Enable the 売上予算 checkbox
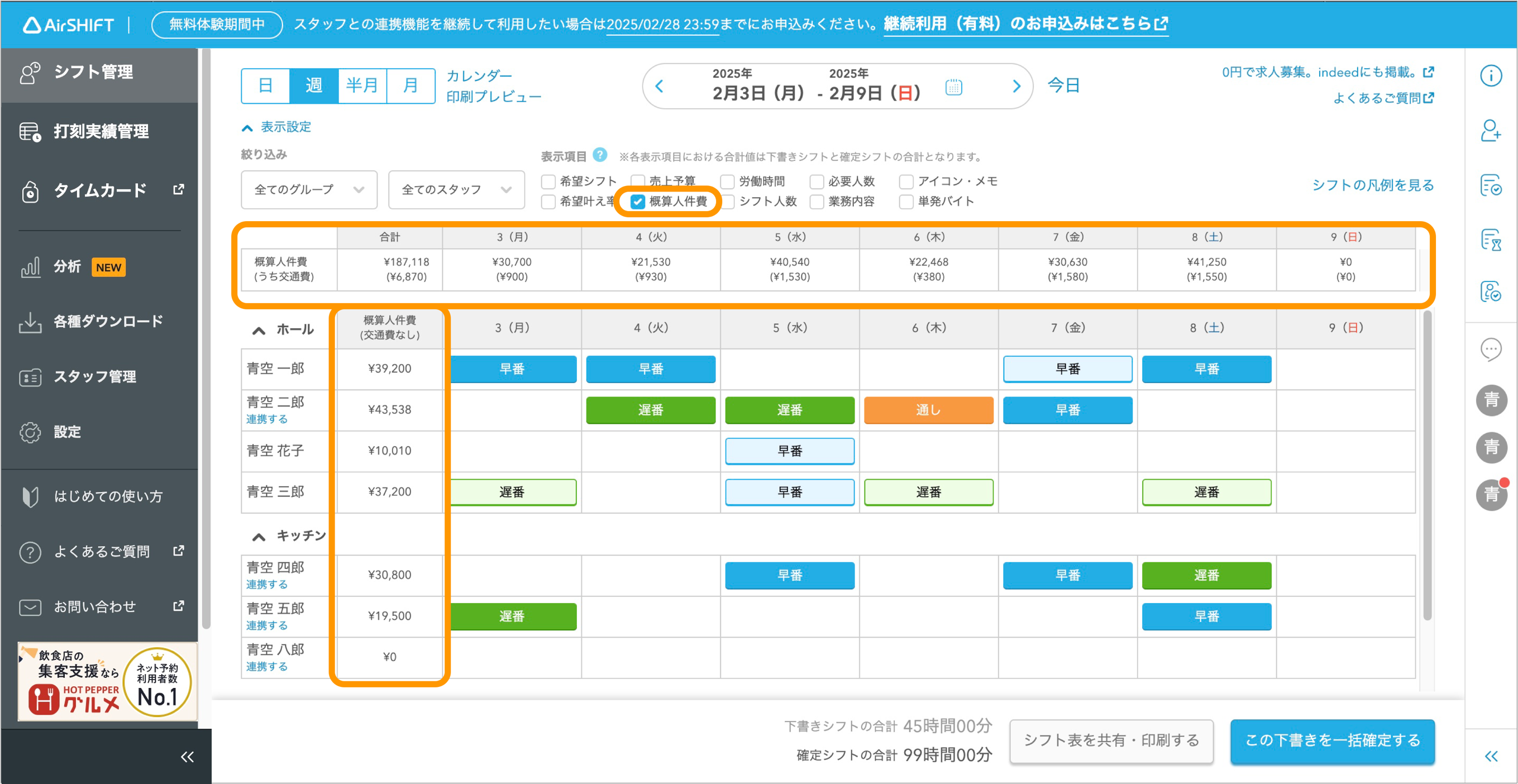 pos(638,181)
